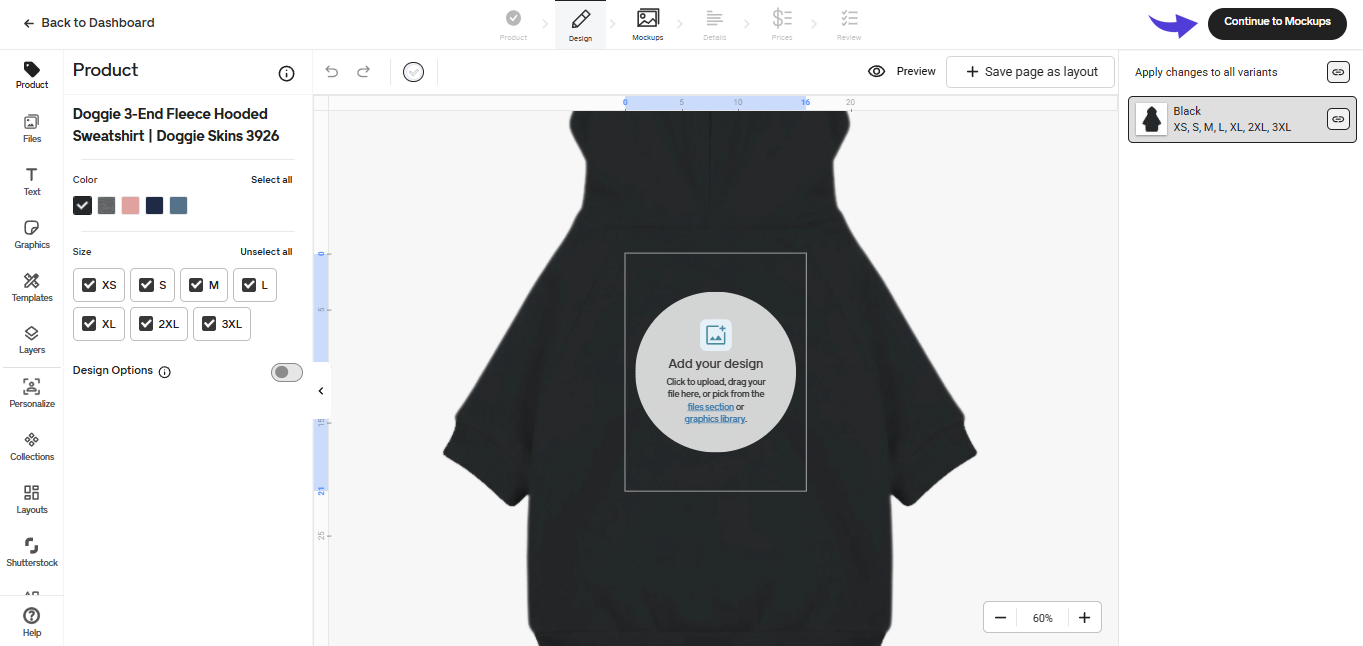The height and width of the screenshot is (646, 1363).
Task: Select the navy color swatch
Action: [x=154, y=205]
